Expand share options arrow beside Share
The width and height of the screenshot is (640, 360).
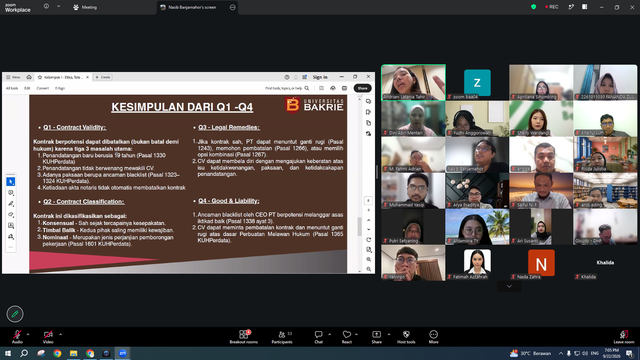[x=389, y=334]
